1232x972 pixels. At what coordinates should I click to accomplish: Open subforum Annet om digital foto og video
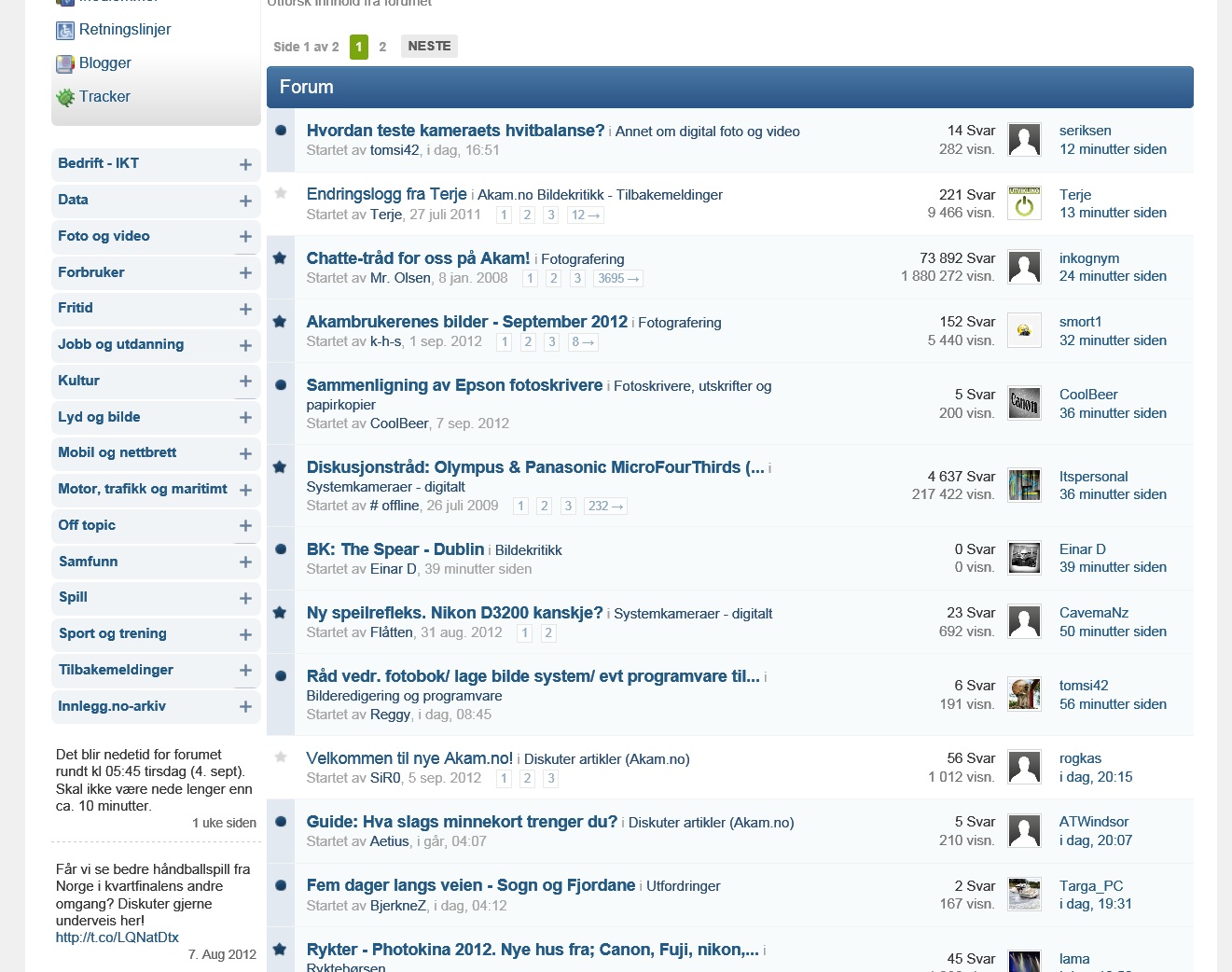click(708, 132)
